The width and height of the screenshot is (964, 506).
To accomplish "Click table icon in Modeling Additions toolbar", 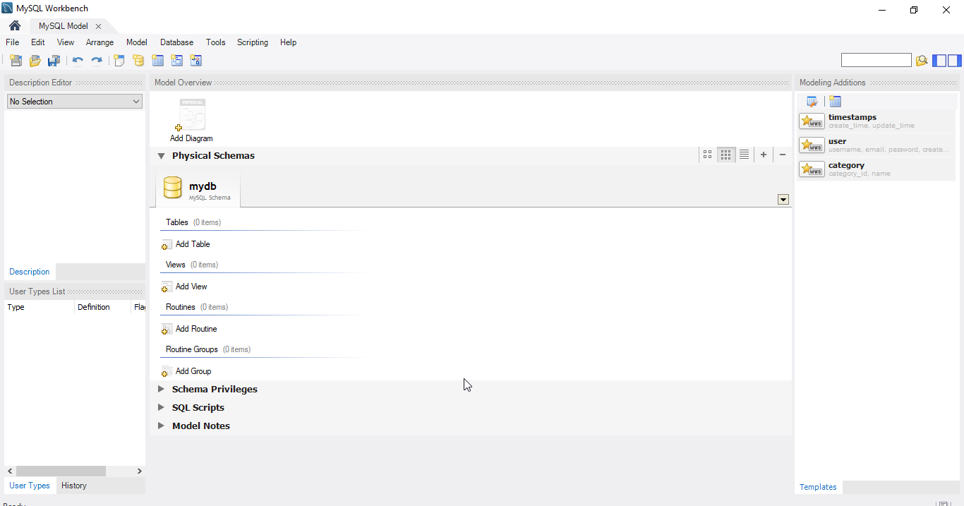I will coord(835,101).
